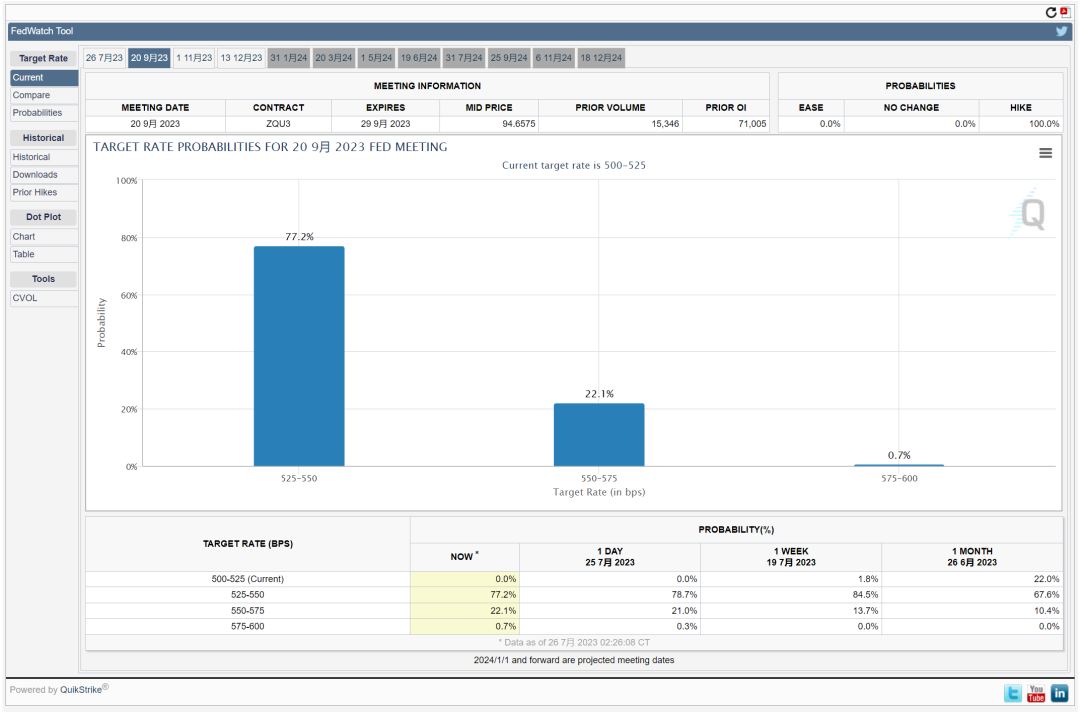Click the refresh icon at top right
Screen dimensions: 1080x712
pyautogui.click(x=1050, y=12)
